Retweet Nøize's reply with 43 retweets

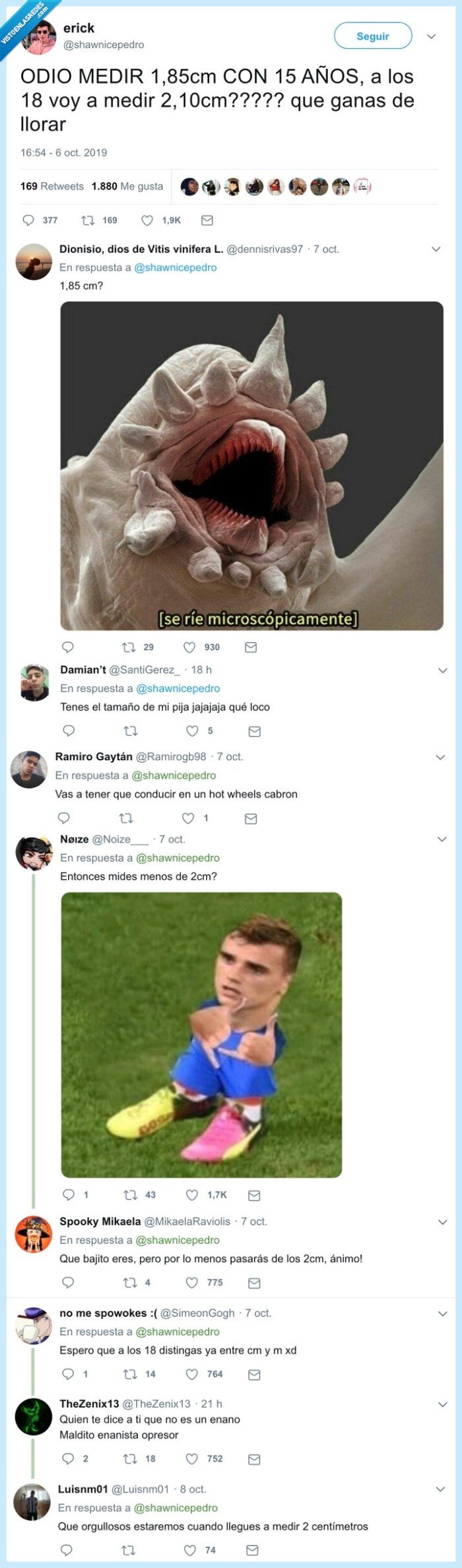131,1194
